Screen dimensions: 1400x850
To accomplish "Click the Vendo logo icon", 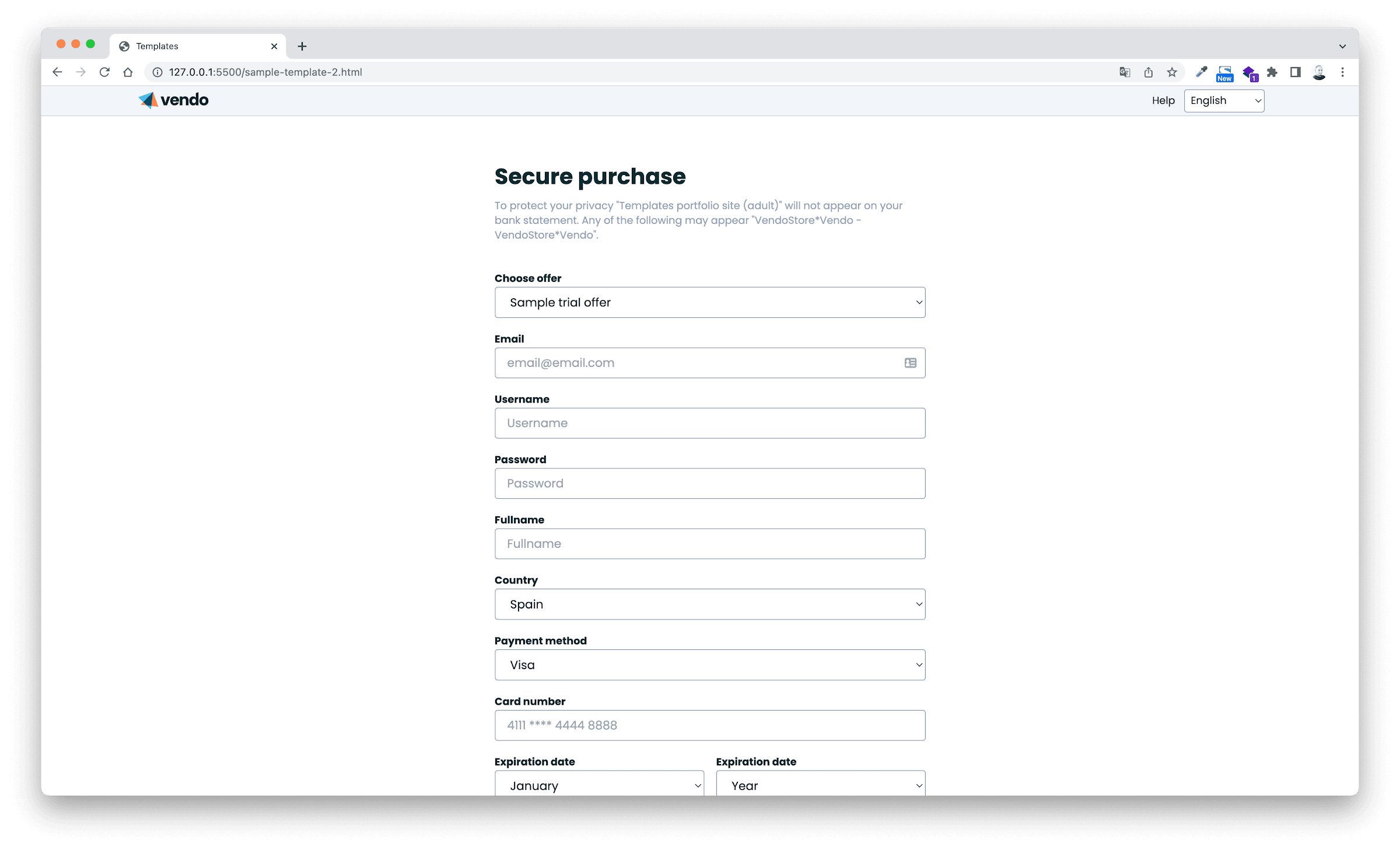I will pos(147,99).
